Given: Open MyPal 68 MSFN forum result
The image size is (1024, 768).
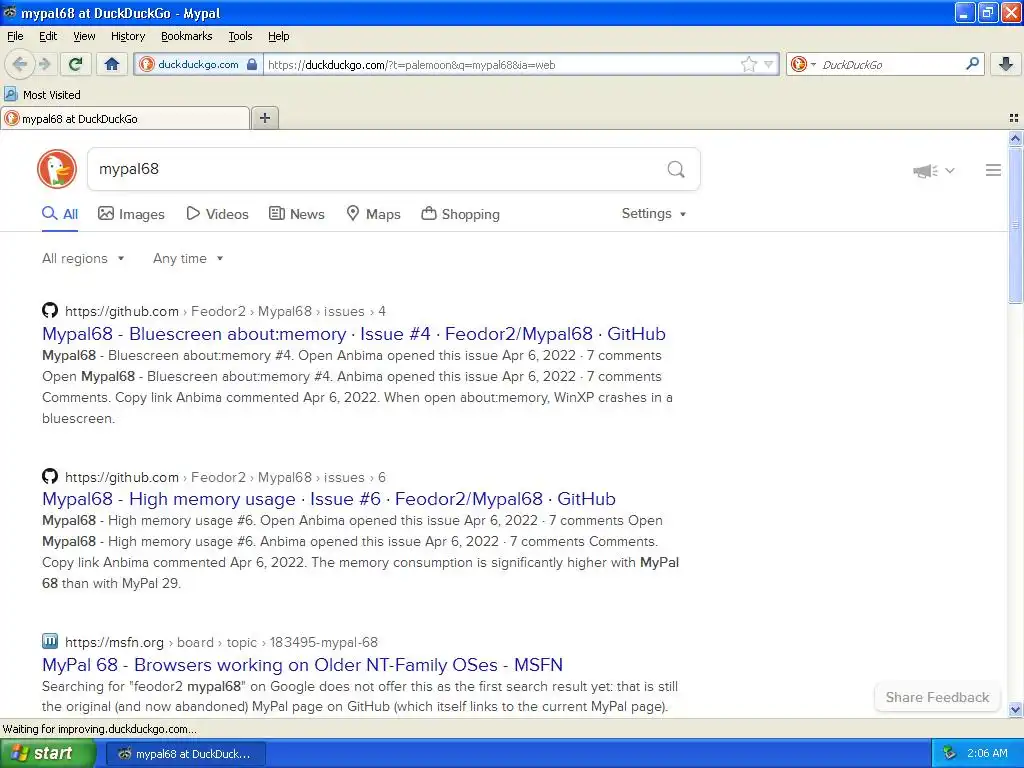Looking at the screenshot, I should tap(302, 665).
